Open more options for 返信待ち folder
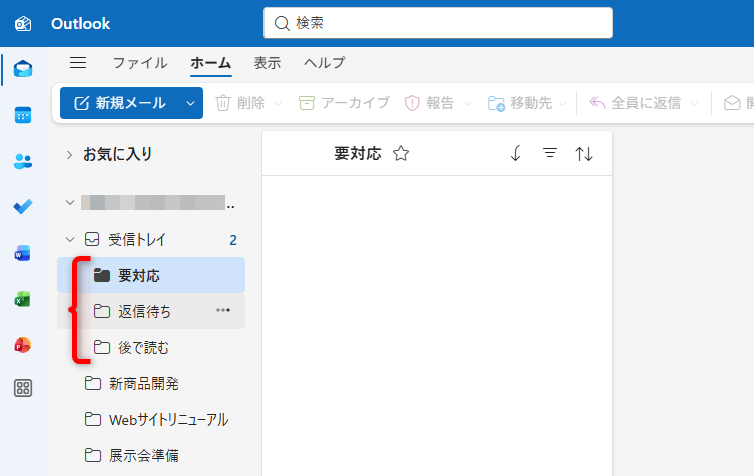 point(223,310)
